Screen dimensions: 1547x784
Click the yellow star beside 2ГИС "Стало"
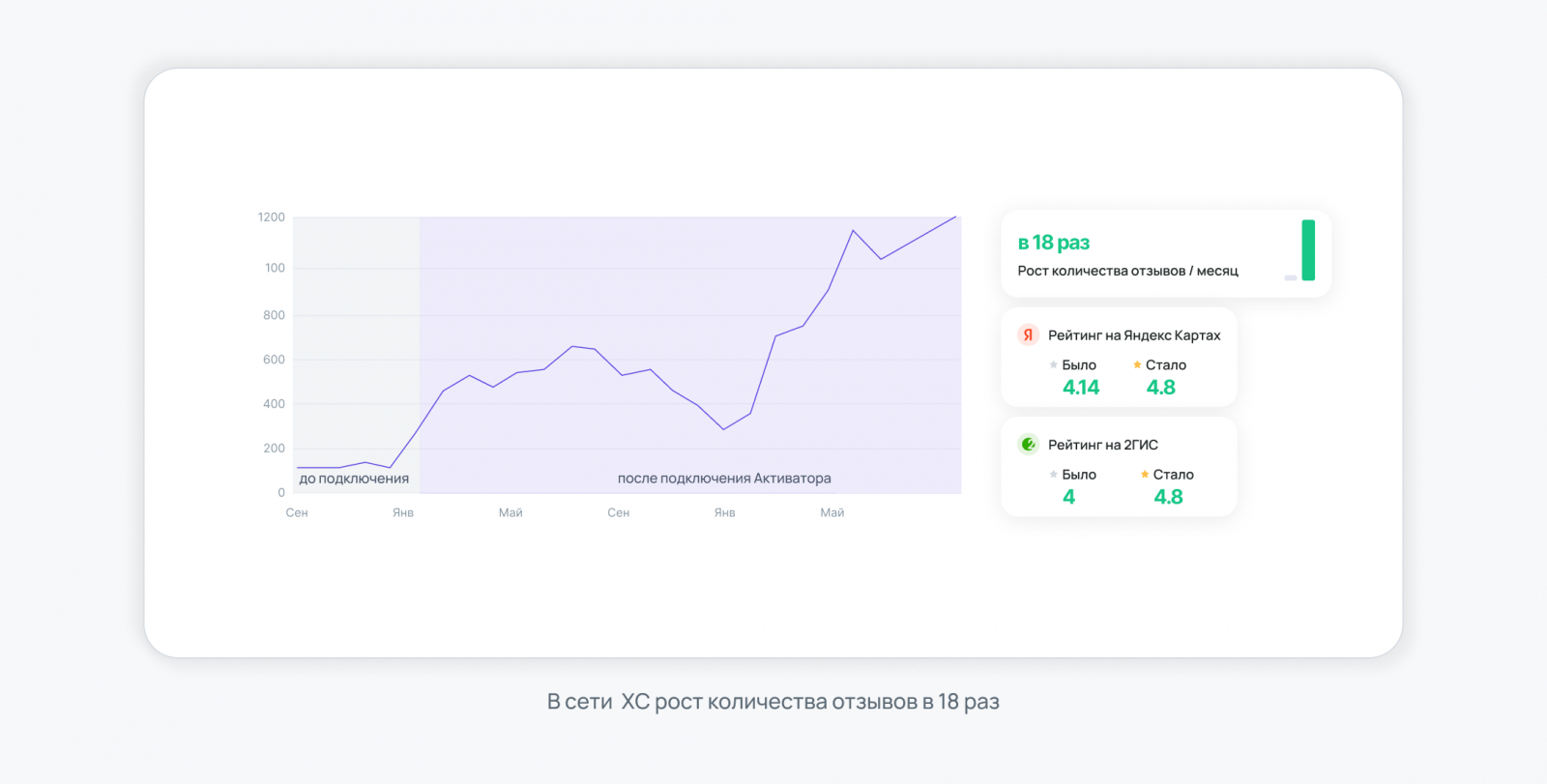click(x=1145, y=475)
